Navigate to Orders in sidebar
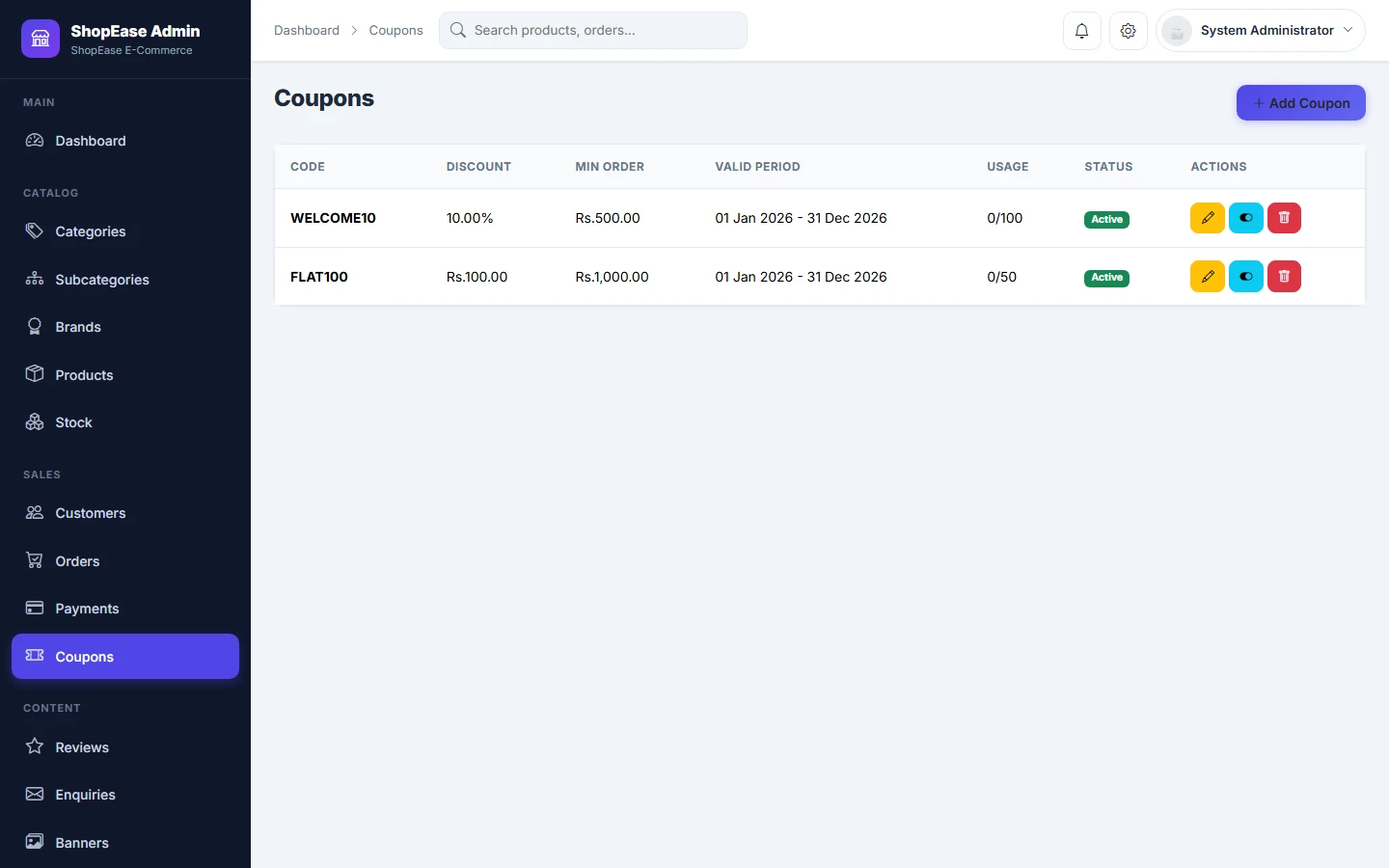 125,561
